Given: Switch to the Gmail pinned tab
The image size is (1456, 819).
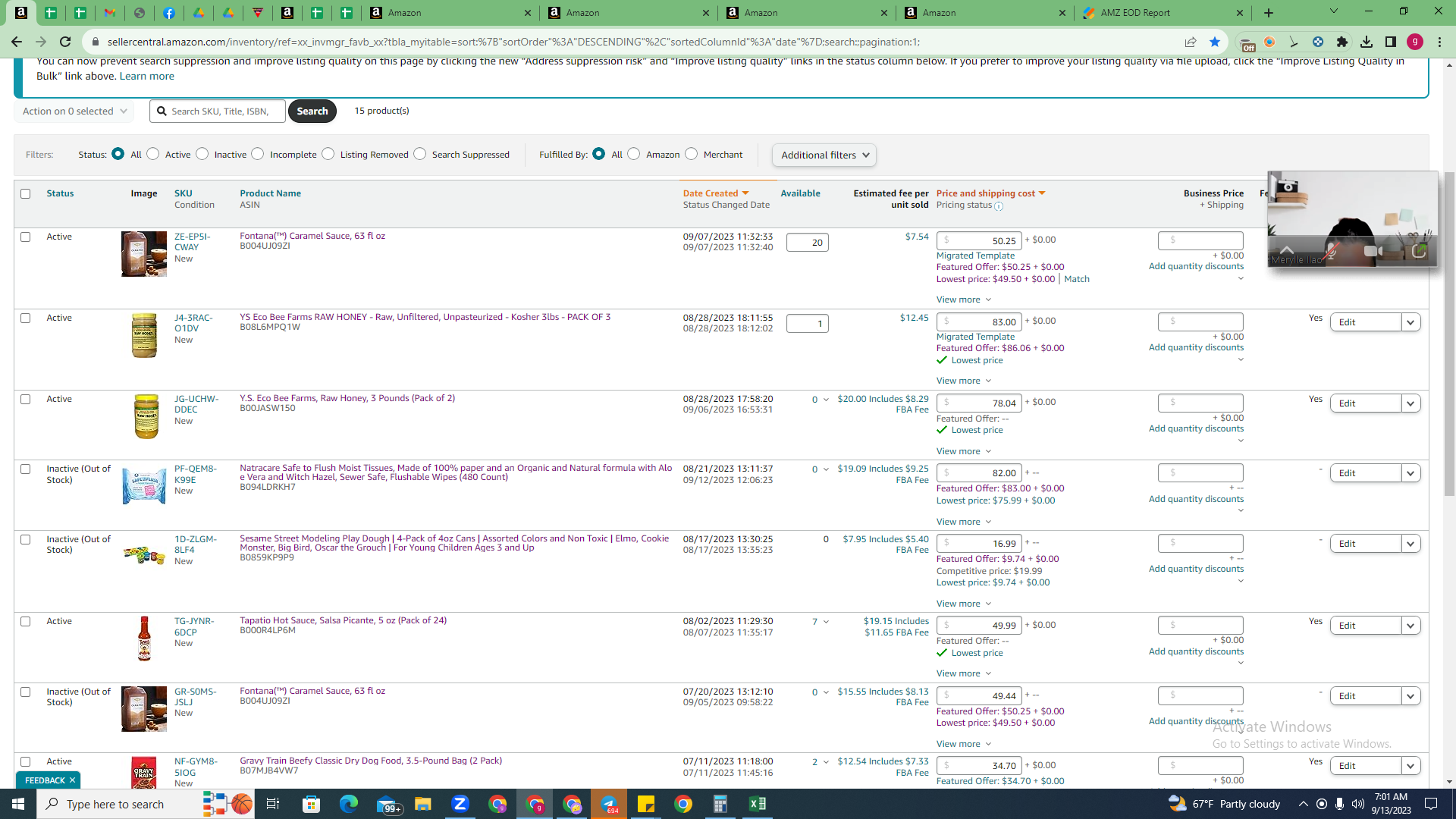Looking at the screenshot, I should (110, 13).
